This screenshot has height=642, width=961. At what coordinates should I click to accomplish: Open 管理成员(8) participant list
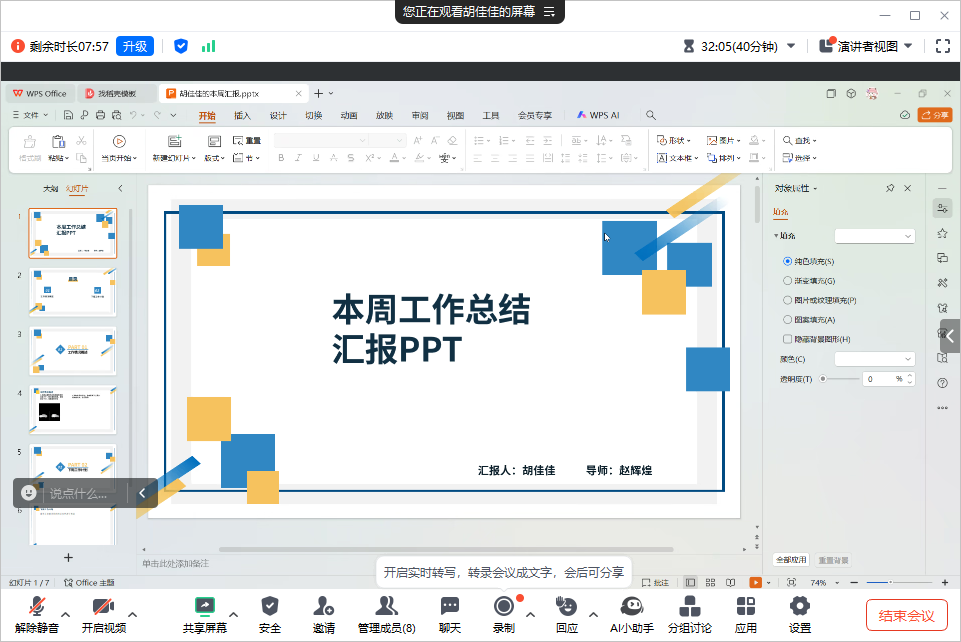click(387, 615)
